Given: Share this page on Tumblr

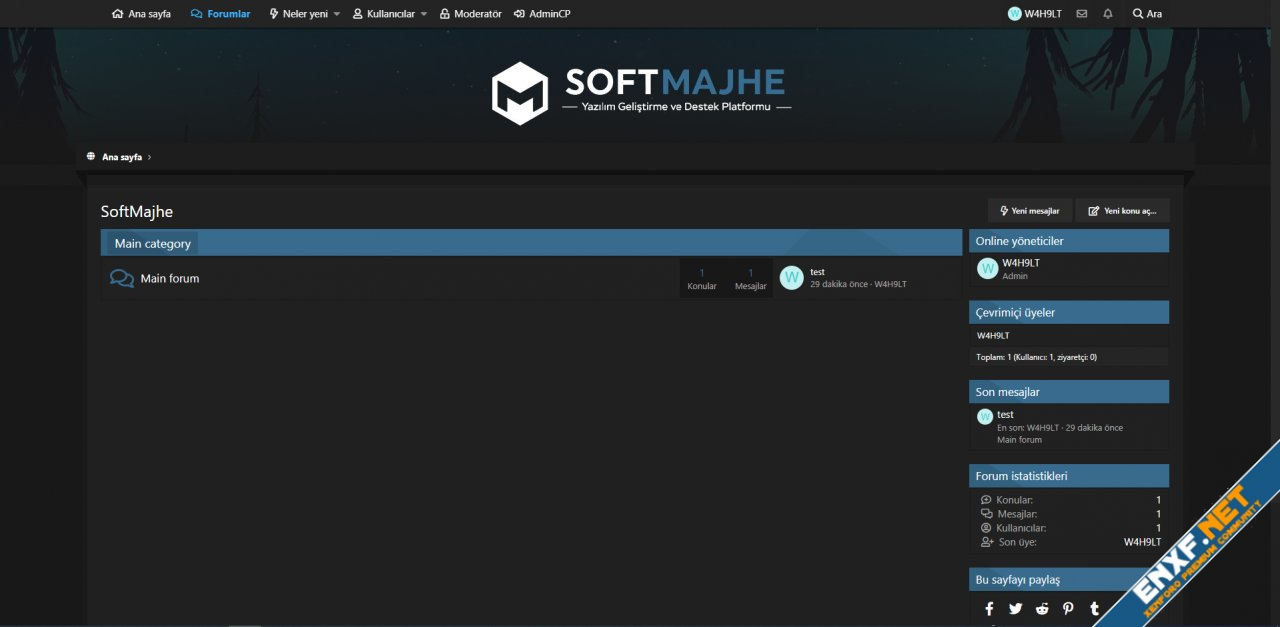Looking at the screenshot, I should pos(1094,608).
